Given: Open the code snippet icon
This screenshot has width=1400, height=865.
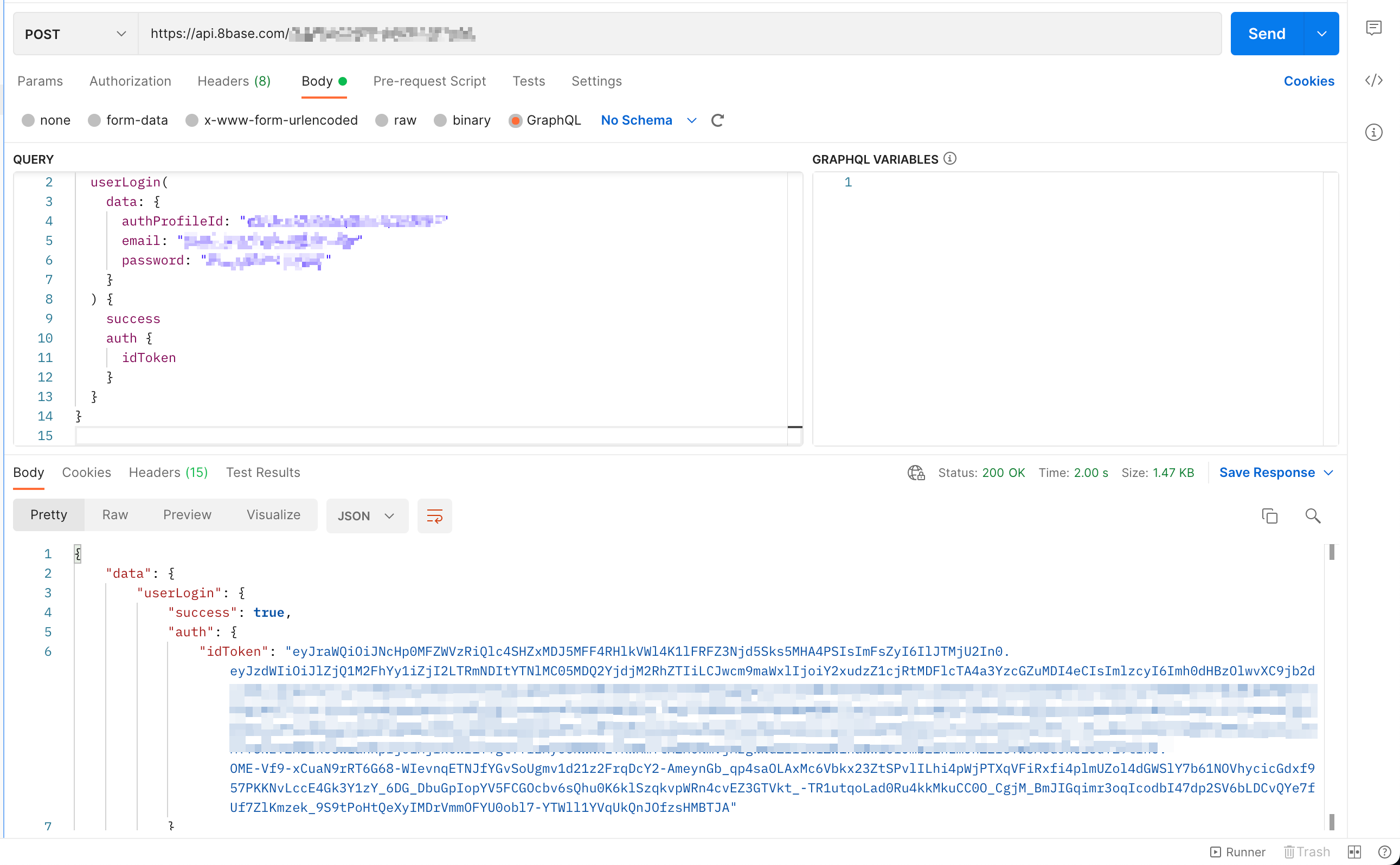Looking at the screenshot, I should tap(1373, 80).
